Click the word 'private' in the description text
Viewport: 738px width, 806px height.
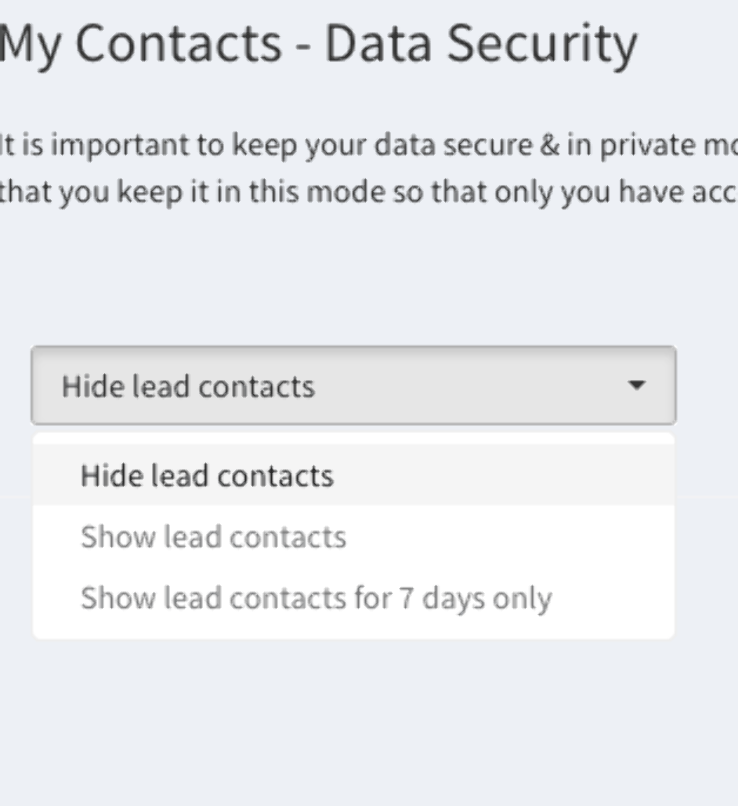tap(645, 145)
